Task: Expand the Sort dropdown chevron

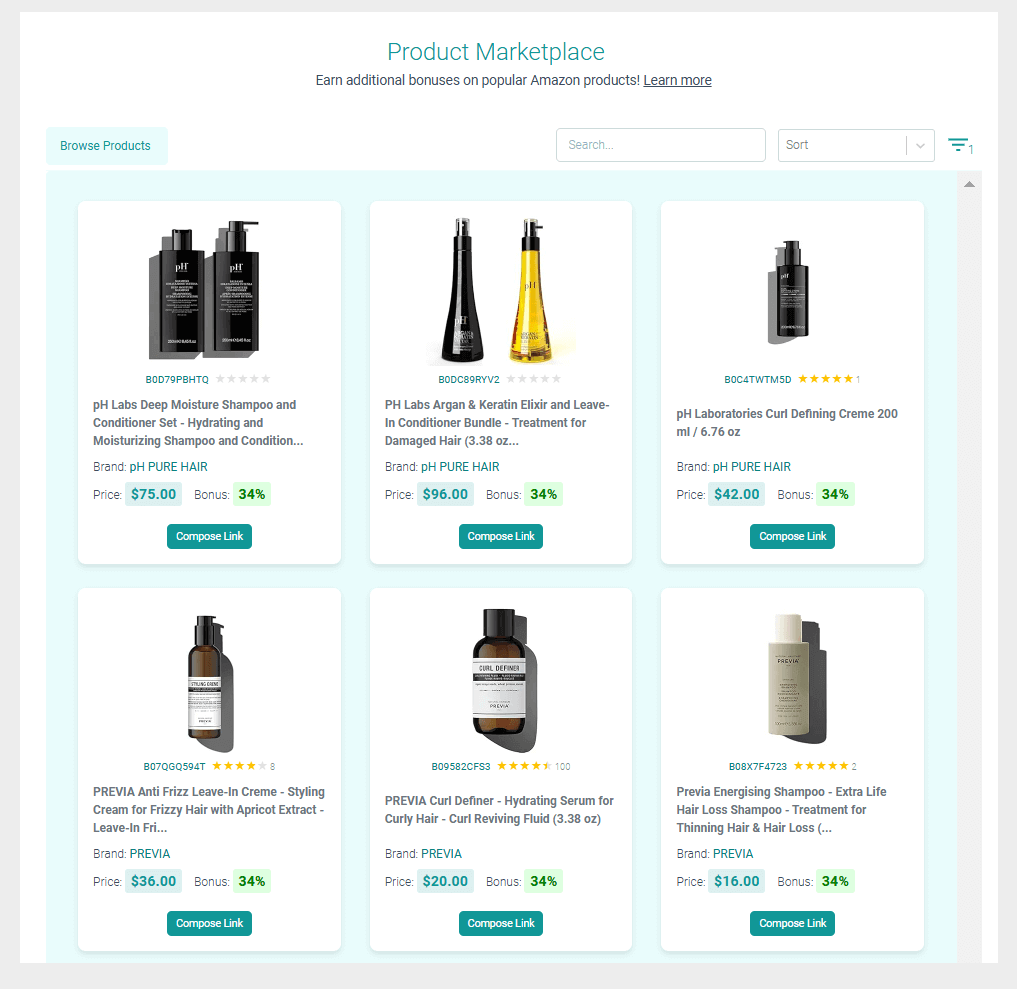Action: point(920,145)
